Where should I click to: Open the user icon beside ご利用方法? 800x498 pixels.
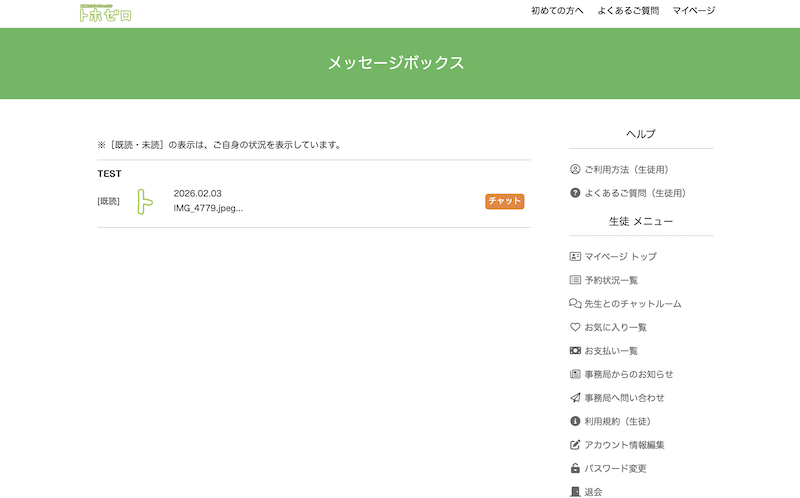[x=575, y=169]
